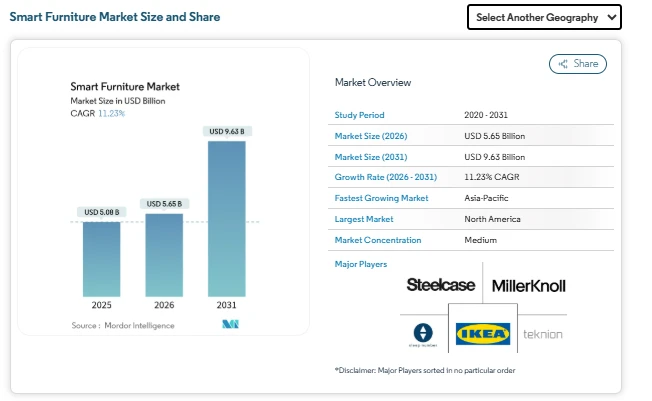Click the 2031 bar in chart

pyautogui.click(x=227, y=218)
